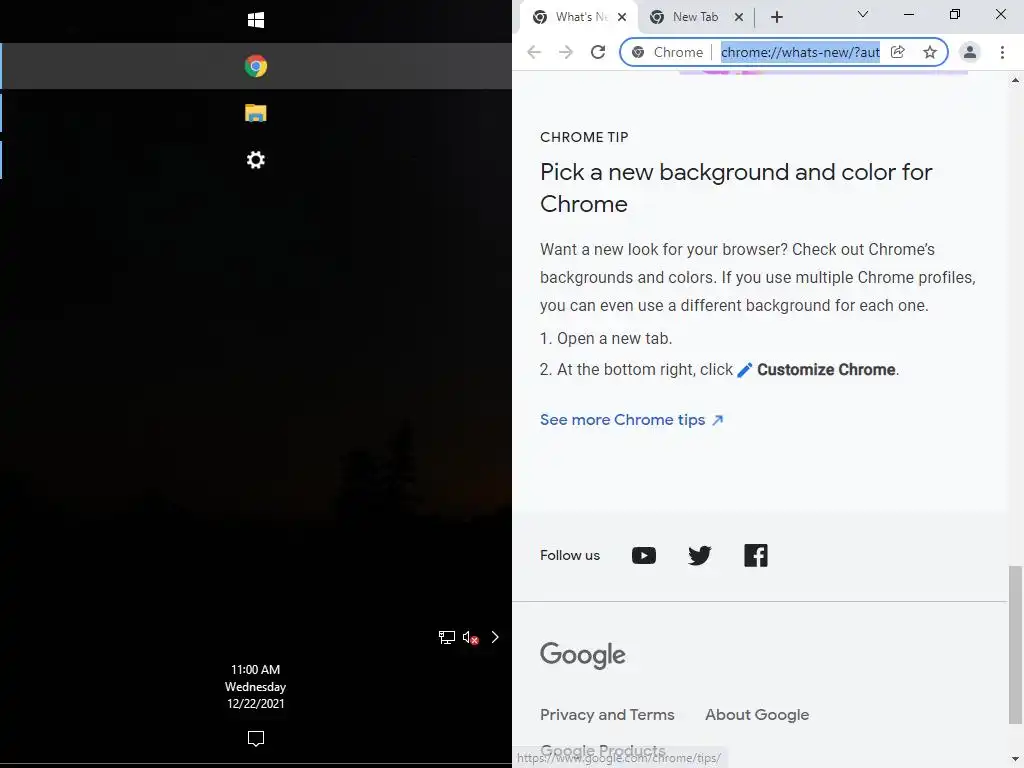Screen dimensions: 1024x768
Task: Minimize the Chrome window
Action: coord(908,14)
